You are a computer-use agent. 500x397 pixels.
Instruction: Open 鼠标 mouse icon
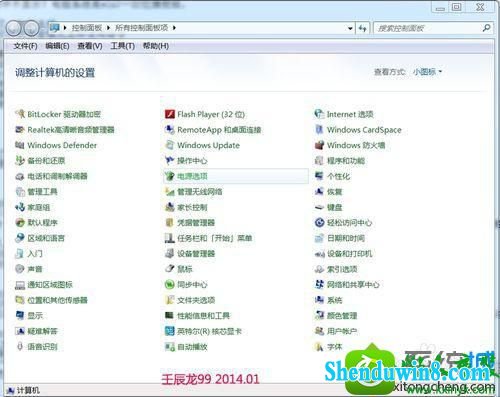pyautogui.click(x=170, y=269)
